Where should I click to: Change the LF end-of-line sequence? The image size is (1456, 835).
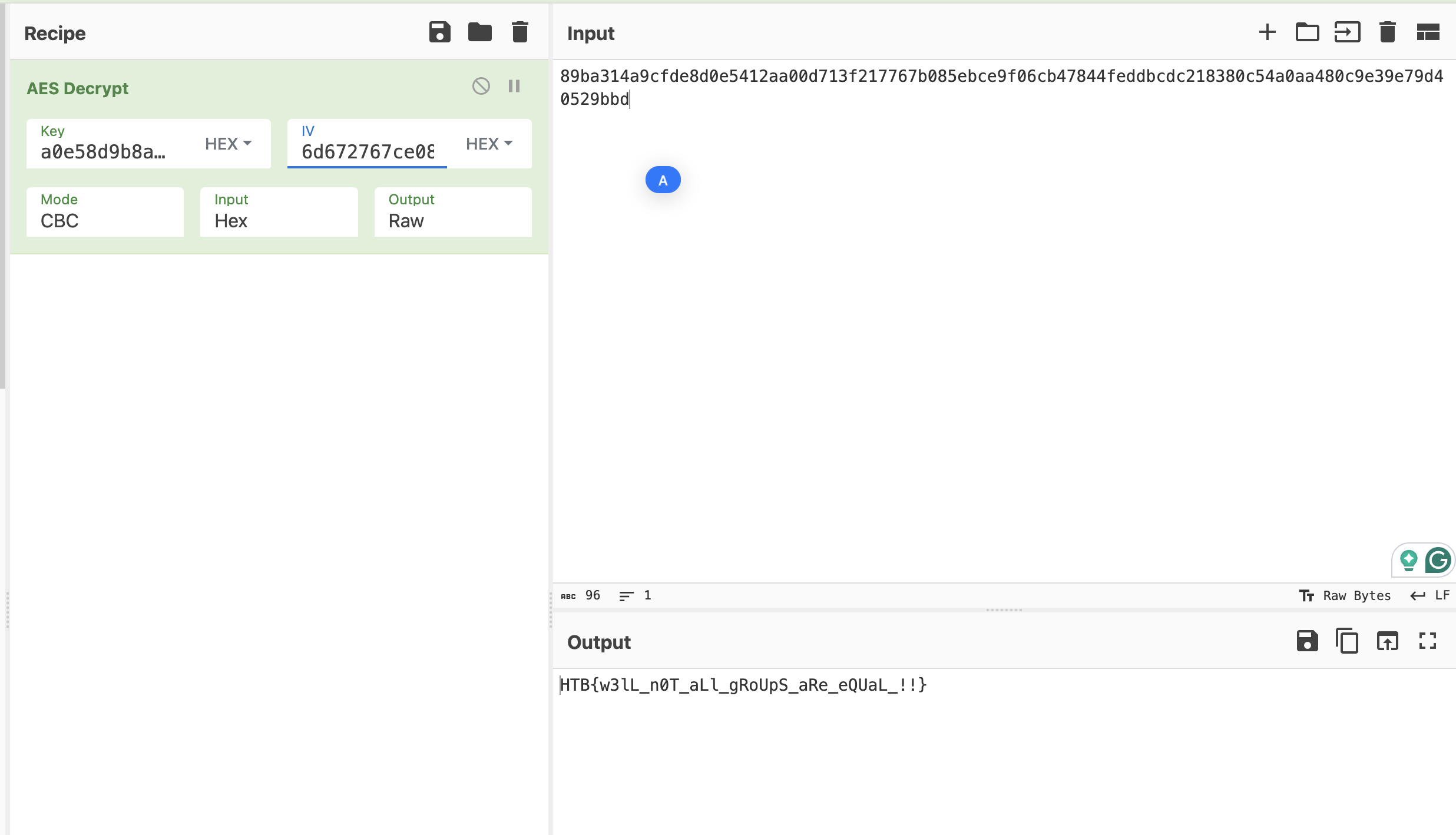tap(1430, 595)
